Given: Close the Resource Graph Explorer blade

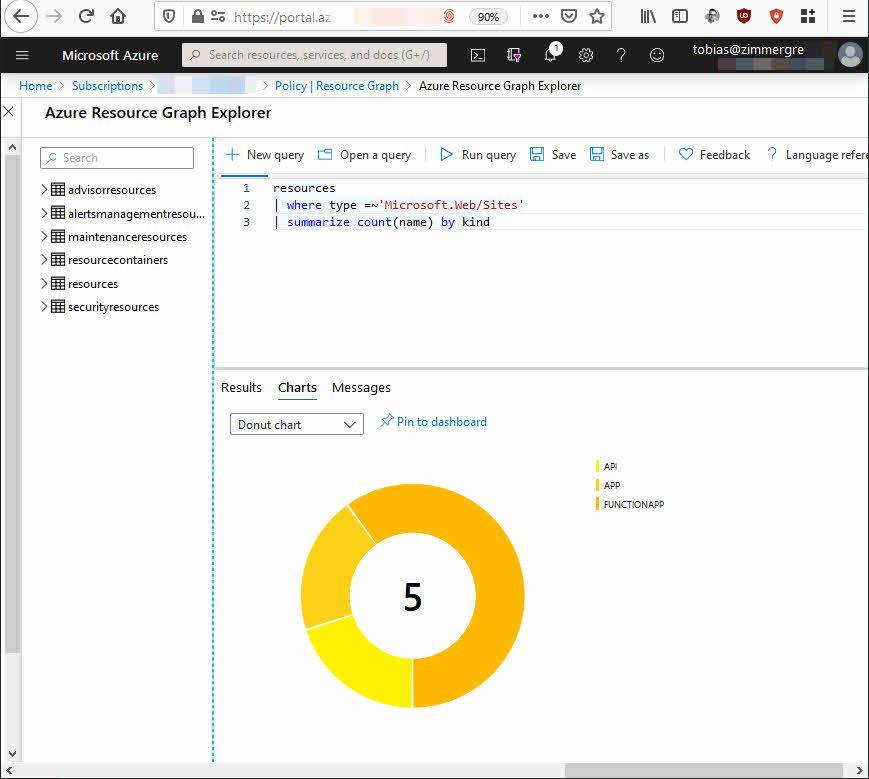Looking at the screenshot, I should pos(9,112).
